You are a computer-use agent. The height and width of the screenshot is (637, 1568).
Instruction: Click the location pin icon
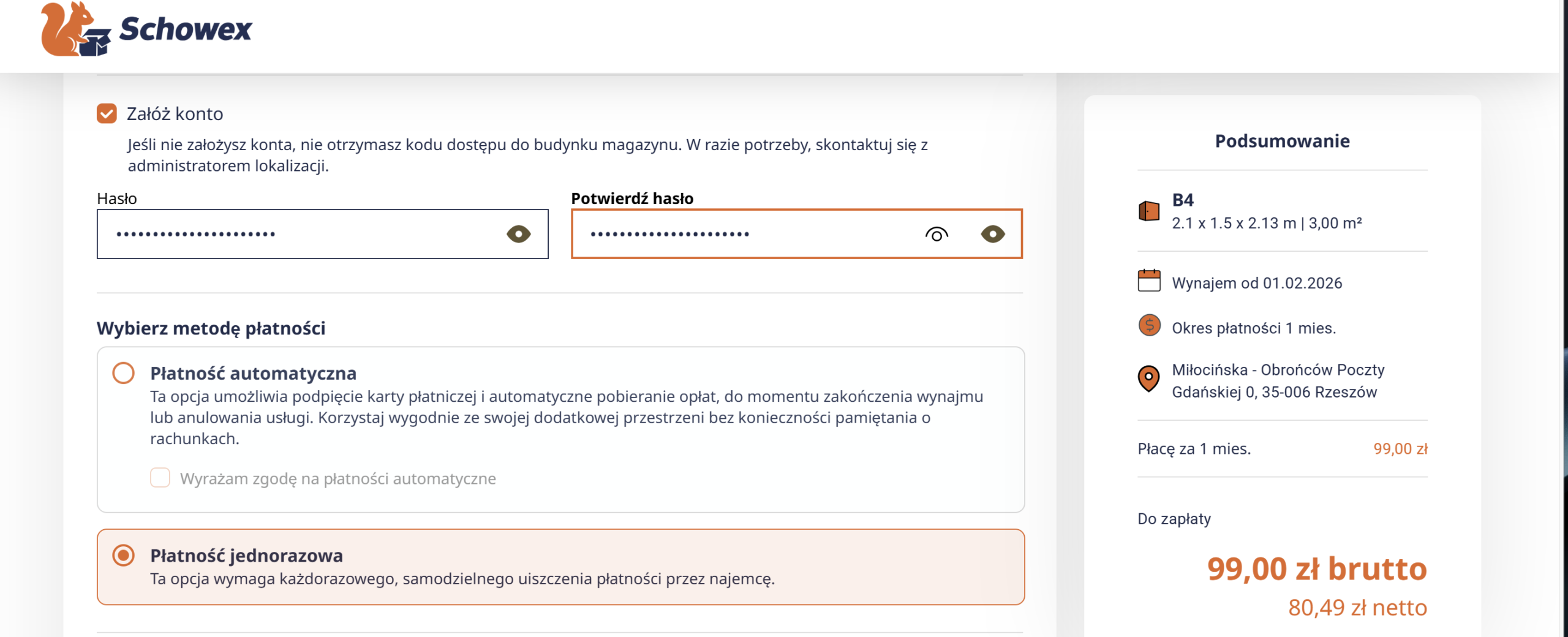pyautogui.click(x=1148, y=378)
